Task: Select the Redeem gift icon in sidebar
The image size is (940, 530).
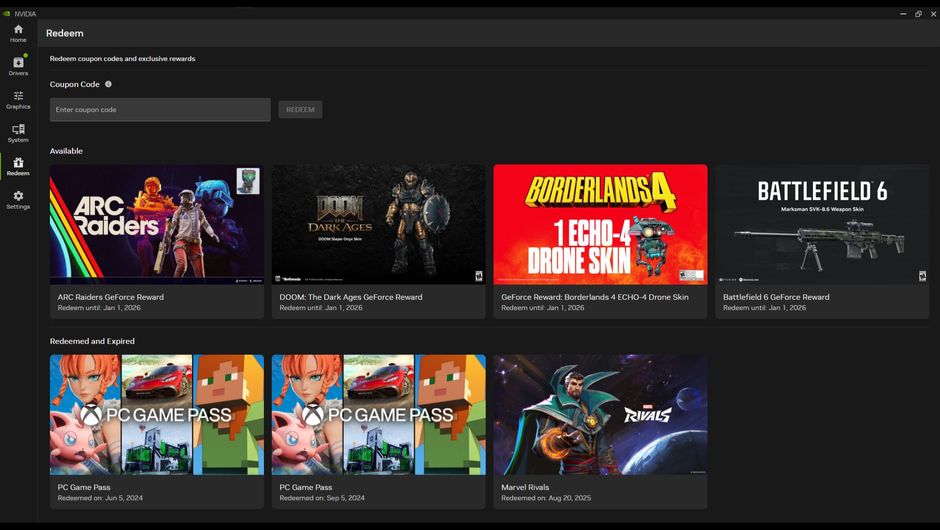Action: 18,163
